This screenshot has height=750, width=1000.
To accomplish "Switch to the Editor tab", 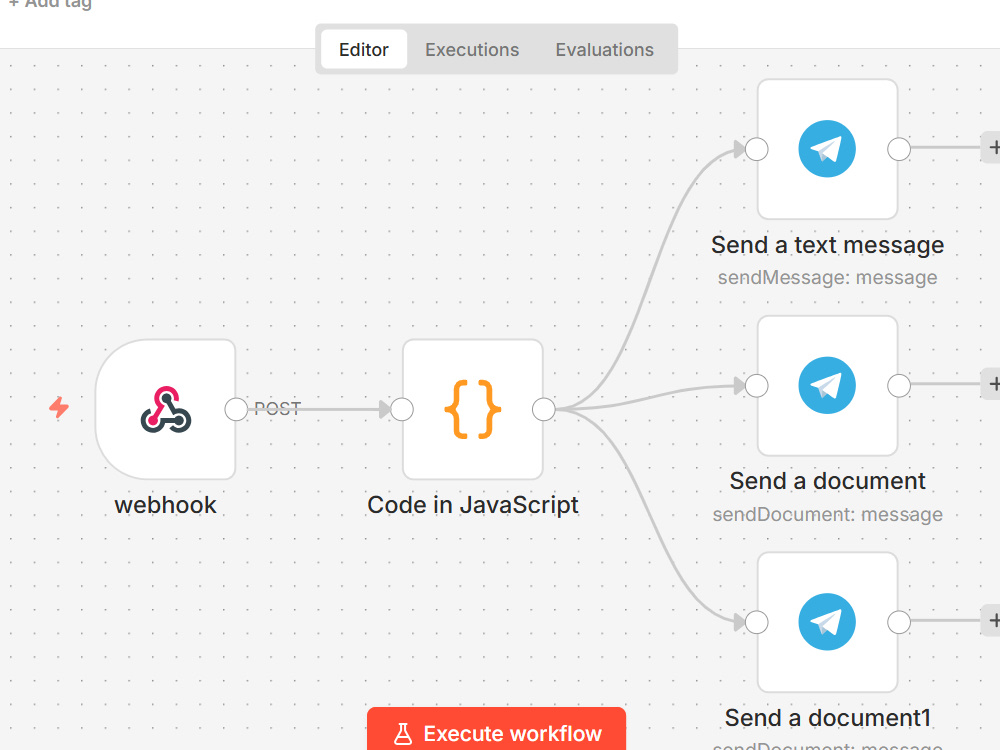I will point(364,49).
